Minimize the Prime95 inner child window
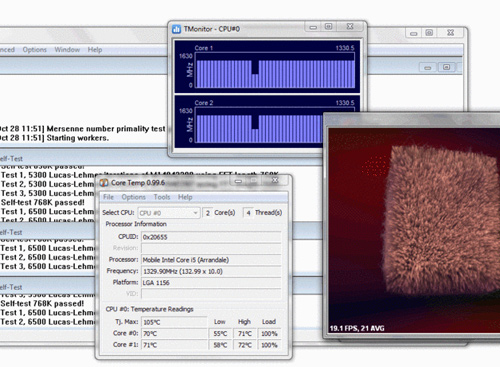500x367 pixels. 428,68
